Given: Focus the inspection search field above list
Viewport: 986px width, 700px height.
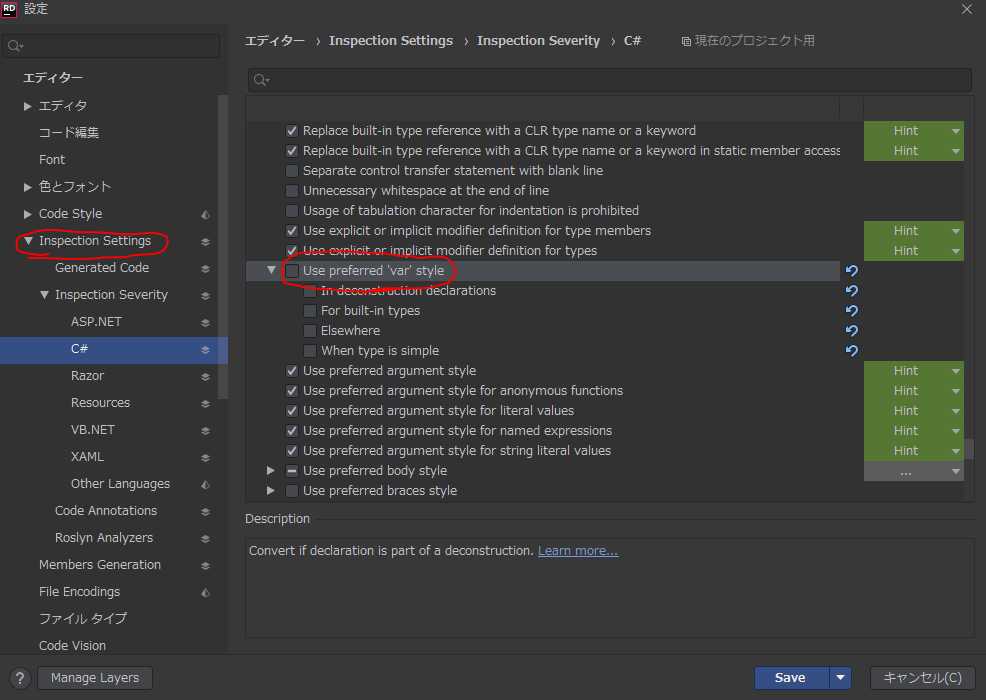Looking at the screenshot, I should 608,80.
